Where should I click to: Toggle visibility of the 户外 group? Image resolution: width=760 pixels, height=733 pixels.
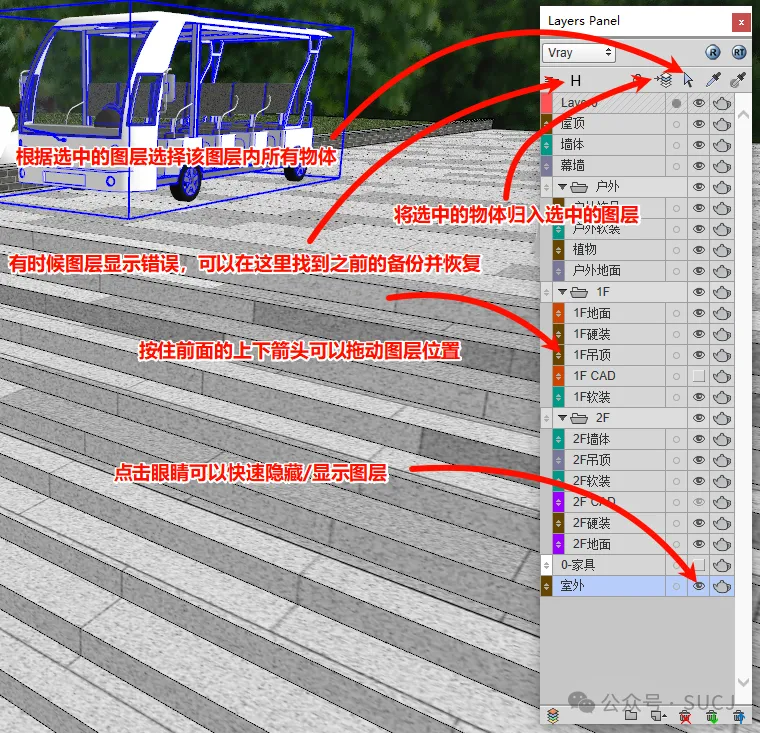coord(698,187)
